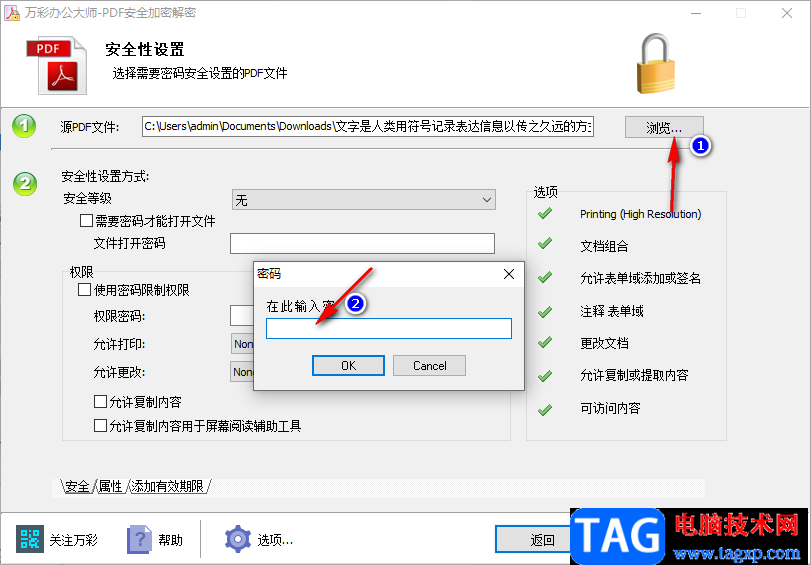Toggle 使用密码限制权限 checkbox
This screenshot has height=565, width=811.
pyautogui.click(x=84, y=290)
